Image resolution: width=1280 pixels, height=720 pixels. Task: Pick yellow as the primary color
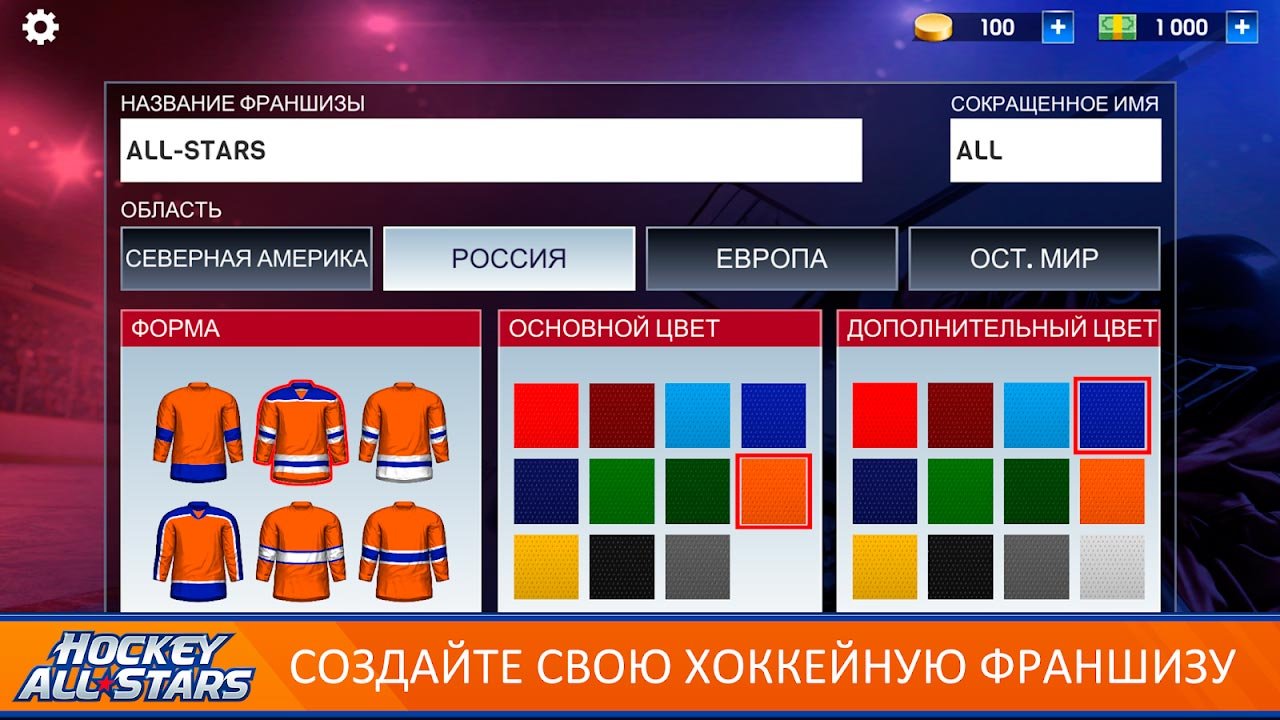546,567
